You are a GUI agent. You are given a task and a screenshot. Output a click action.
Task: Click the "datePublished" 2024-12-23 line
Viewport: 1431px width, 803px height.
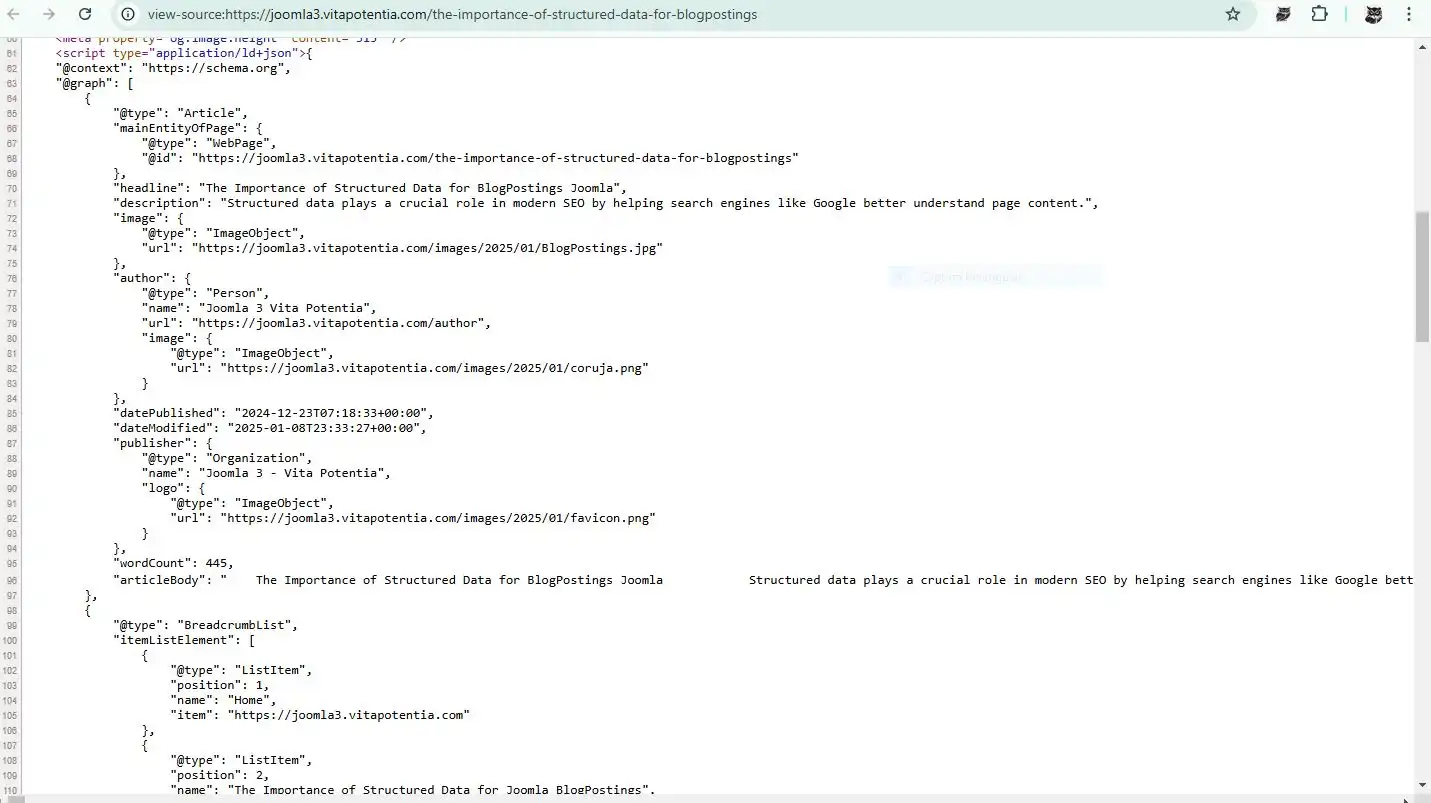(274, 413)
